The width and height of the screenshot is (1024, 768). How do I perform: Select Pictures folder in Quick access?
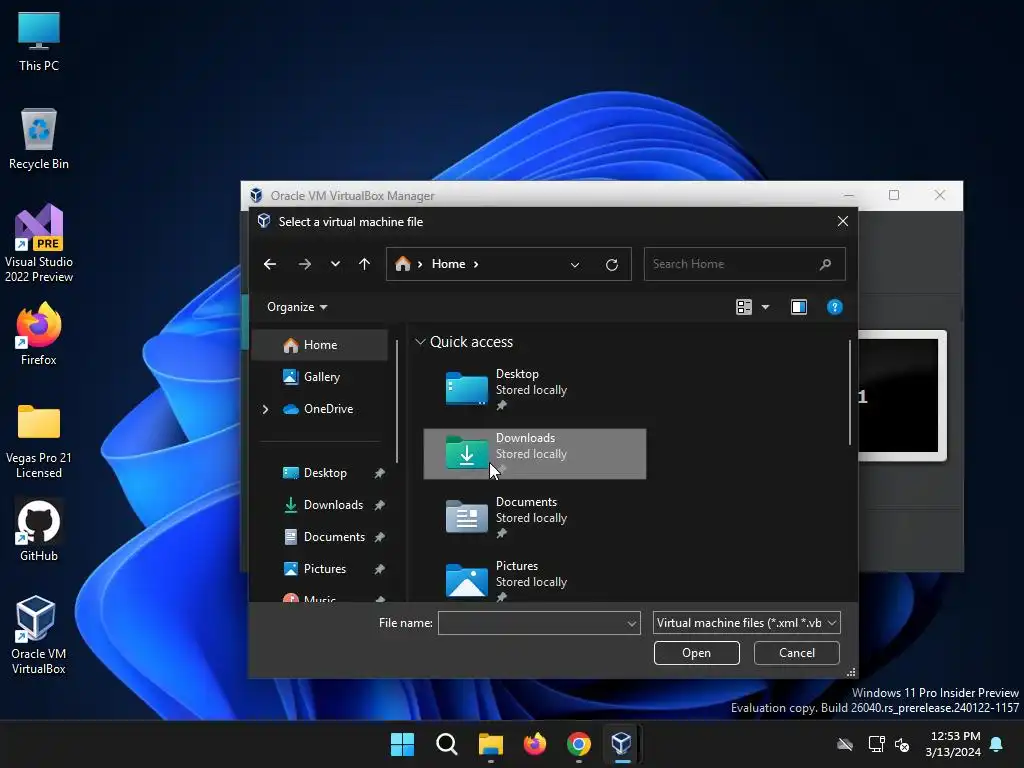tap(534, 580)
